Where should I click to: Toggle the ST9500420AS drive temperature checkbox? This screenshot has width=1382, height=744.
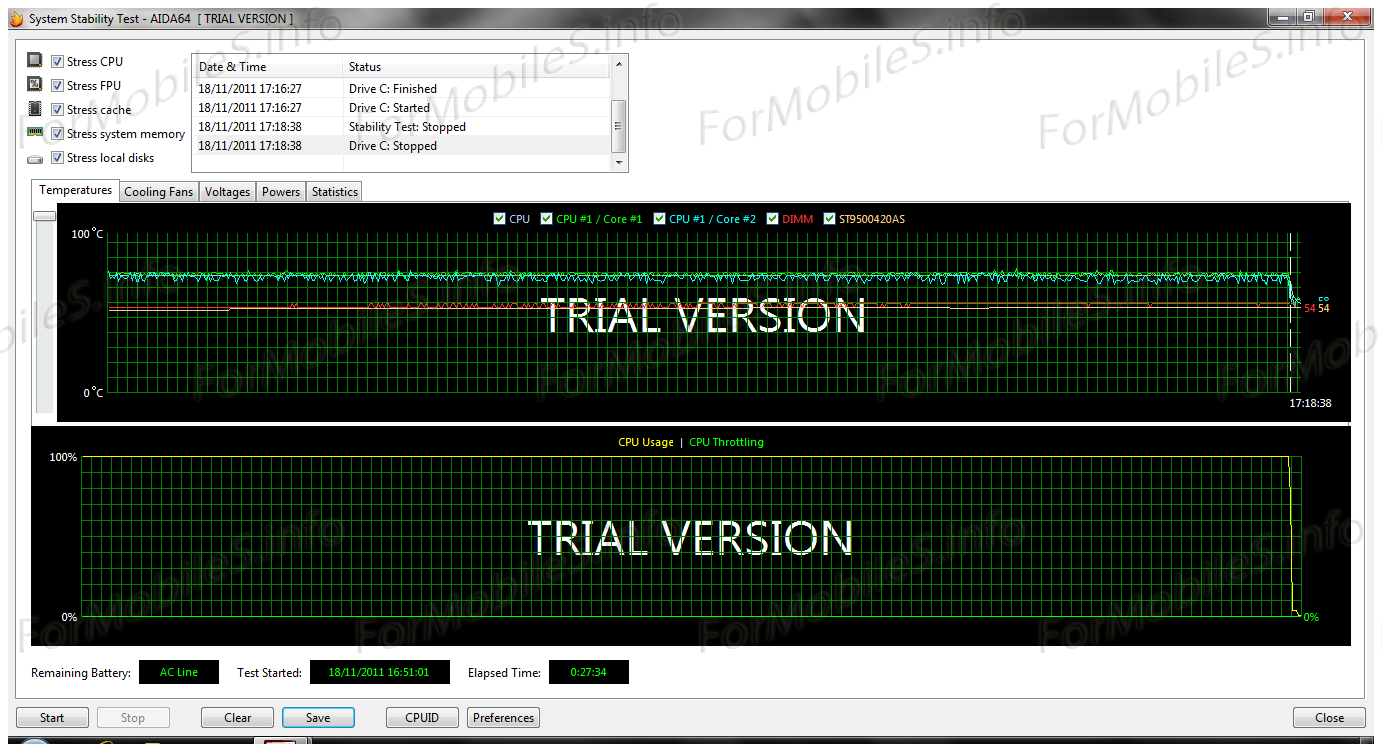click(829, 218)
